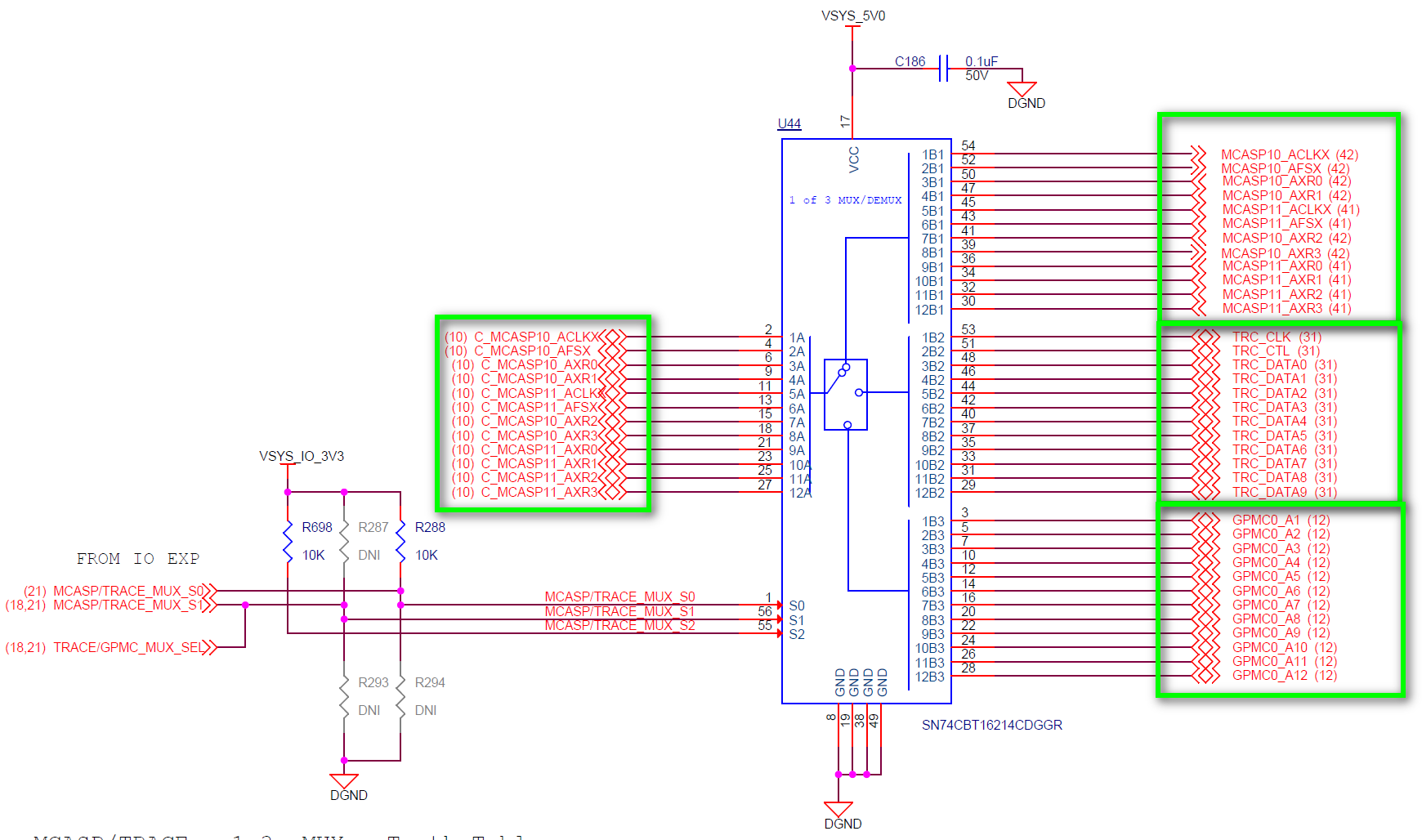Click the DGND ground symbol below R293
The image size is (1422, 840).
(344, 781)
